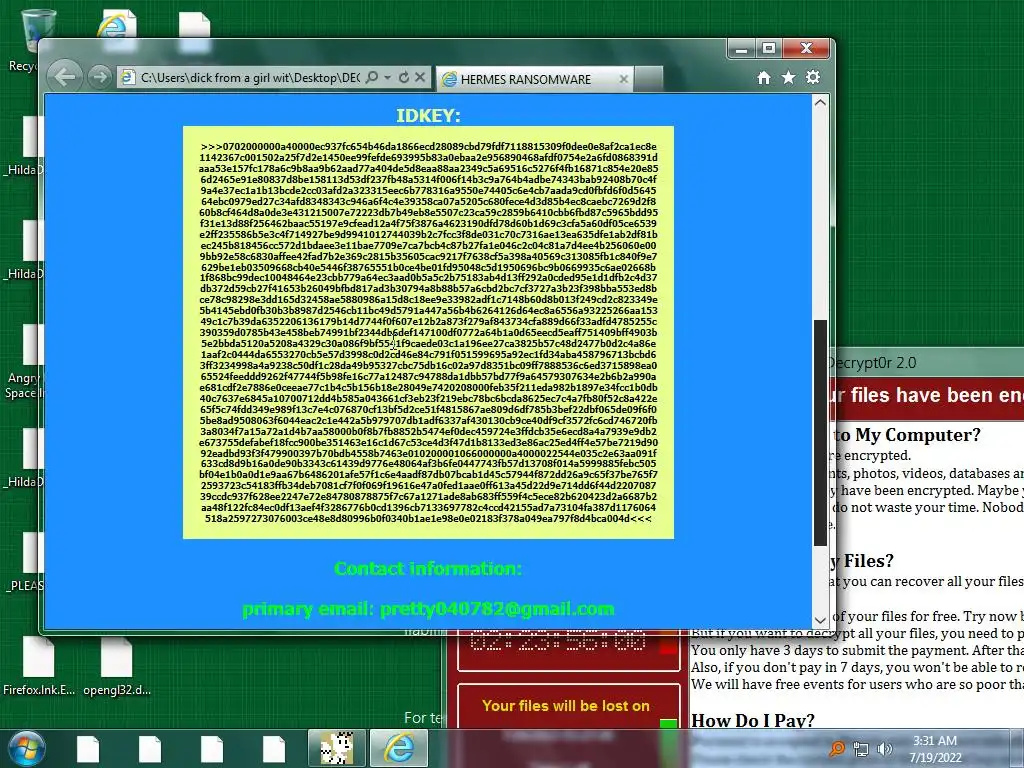Select the Firefox.lnk.E... desktop file

click(x=39, y=666)
